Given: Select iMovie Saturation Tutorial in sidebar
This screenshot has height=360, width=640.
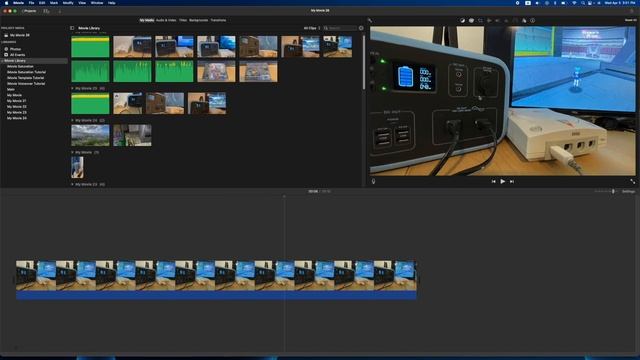Looking at the screenshot, I should (x=26, y=72).
